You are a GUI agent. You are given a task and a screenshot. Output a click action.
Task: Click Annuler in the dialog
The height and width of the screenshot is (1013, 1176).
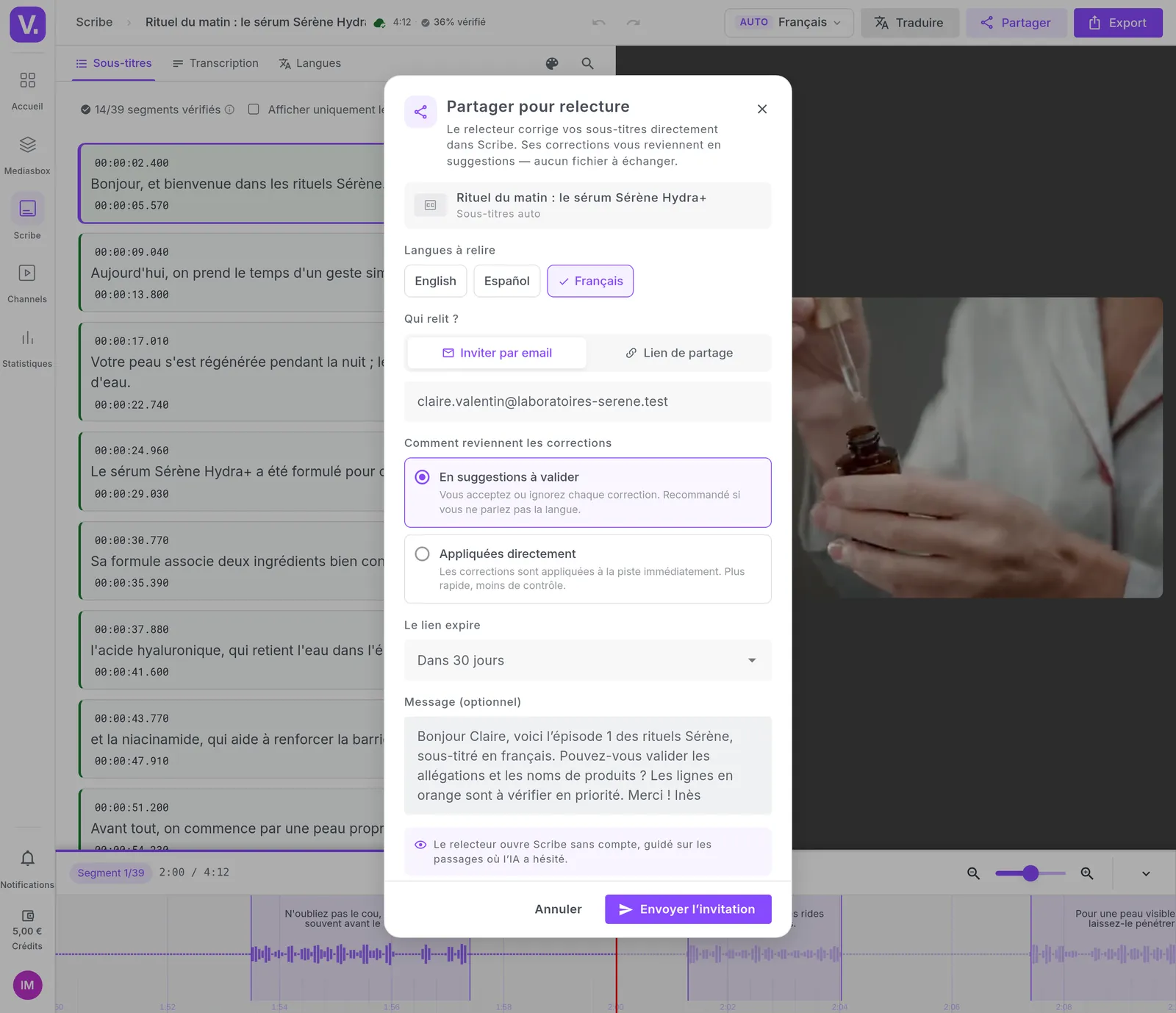(x=558, y=909)
